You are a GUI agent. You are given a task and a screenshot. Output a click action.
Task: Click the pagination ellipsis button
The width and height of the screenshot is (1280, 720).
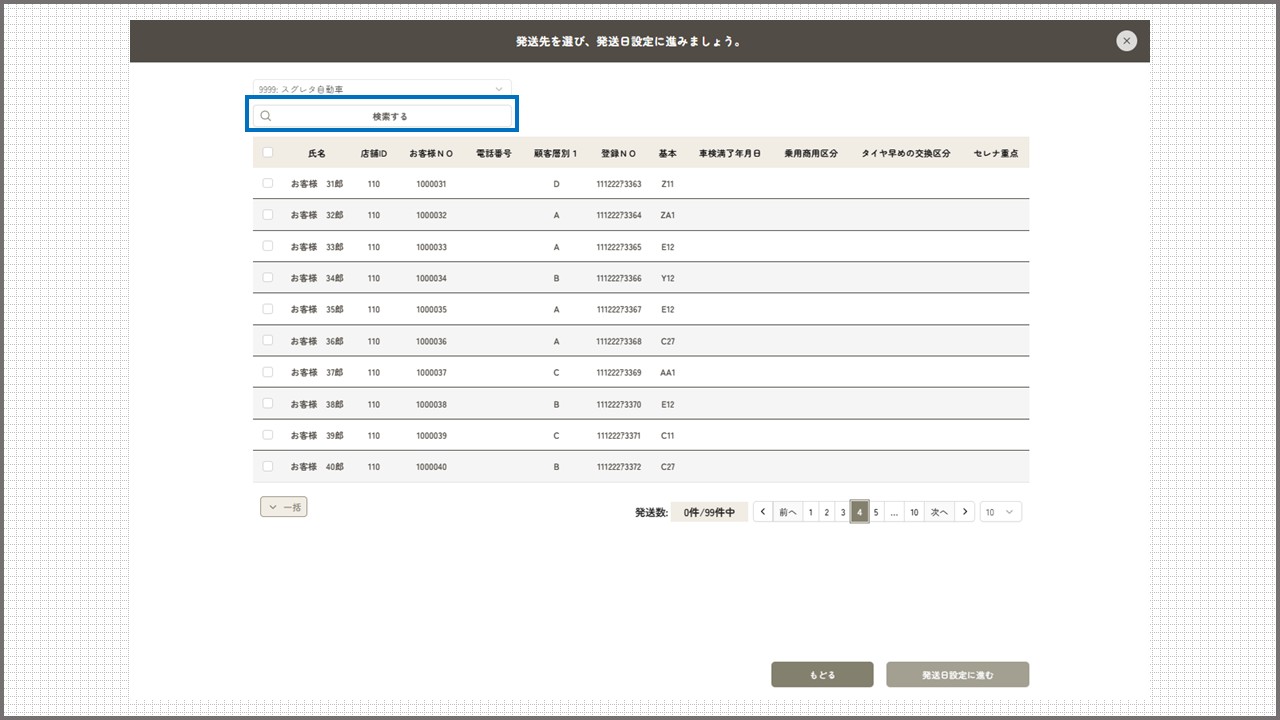click(894, 512)
